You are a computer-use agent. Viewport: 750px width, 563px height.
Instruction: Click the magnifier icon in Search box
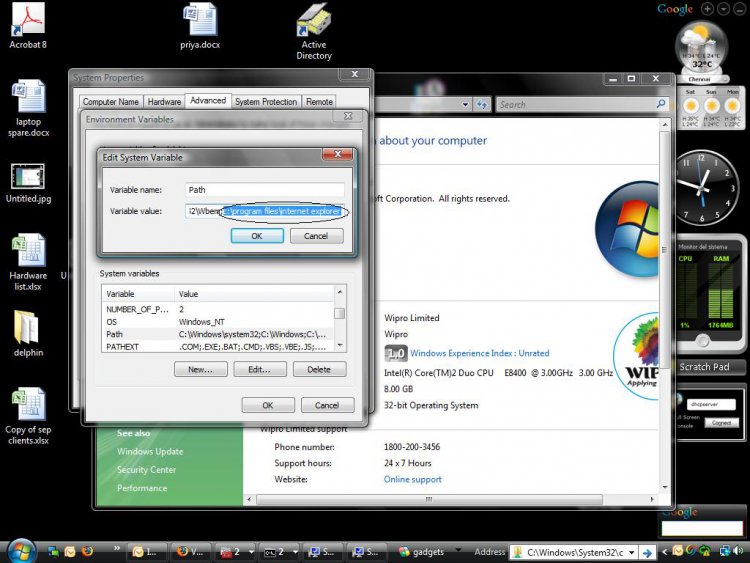pyautogui.click(x=661, y=104)
